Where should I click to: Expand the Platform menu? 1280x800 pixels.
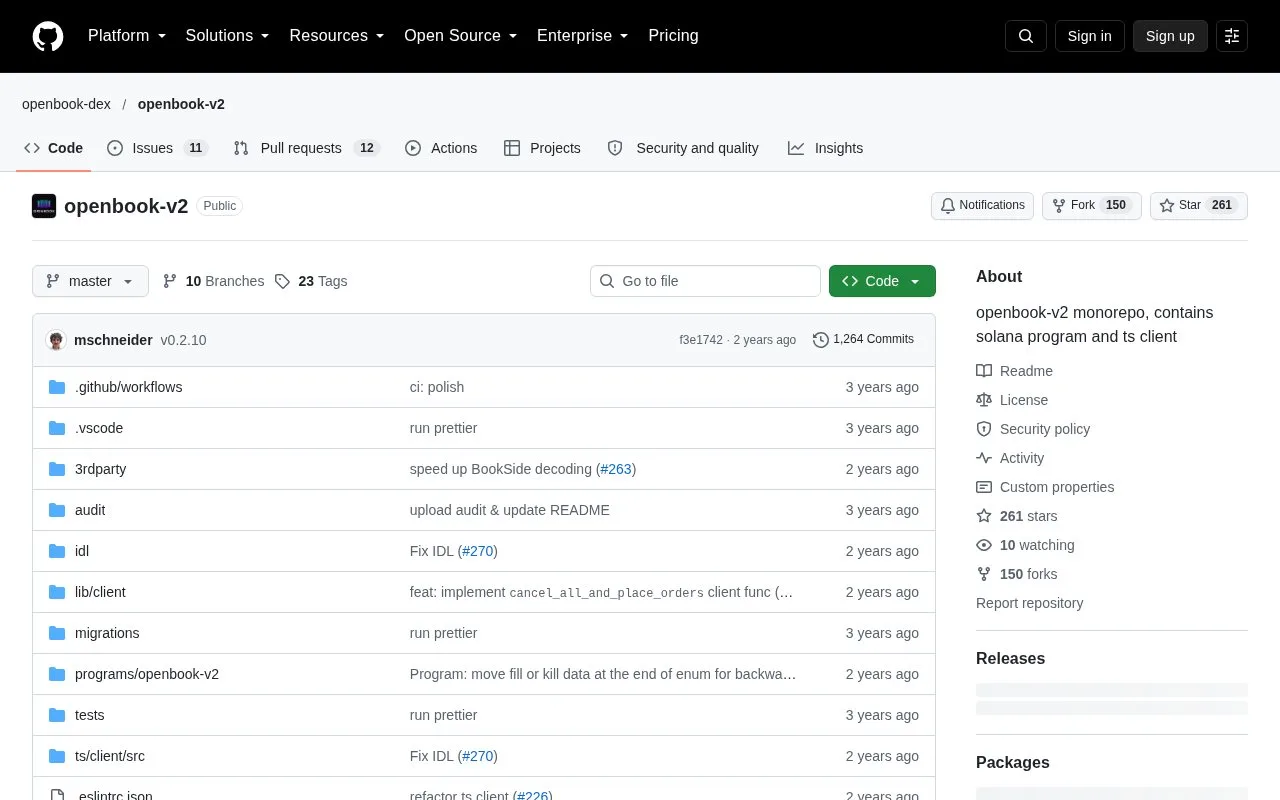pos(127,36)
